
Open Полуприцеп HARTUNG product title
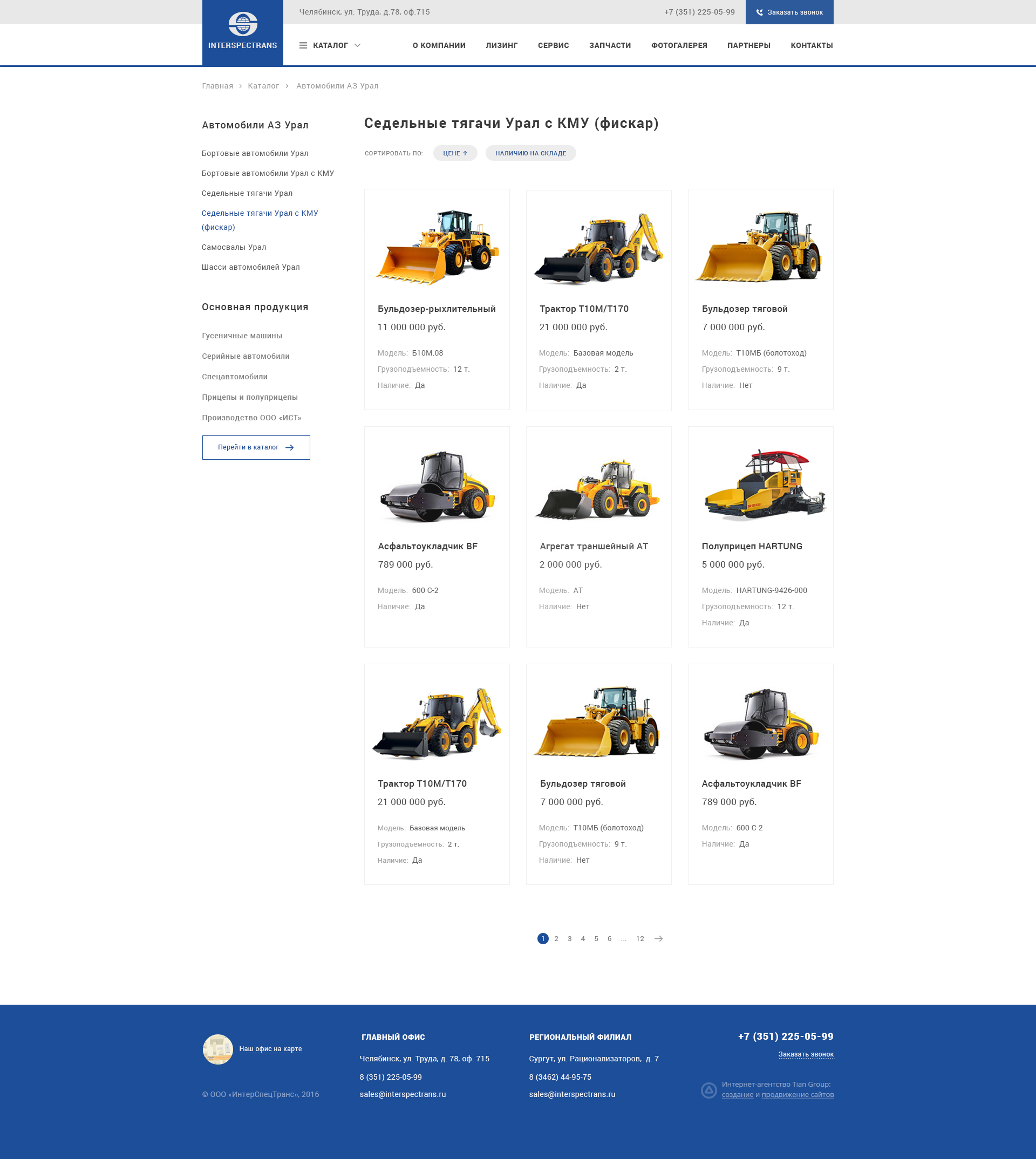coord(752,546)
